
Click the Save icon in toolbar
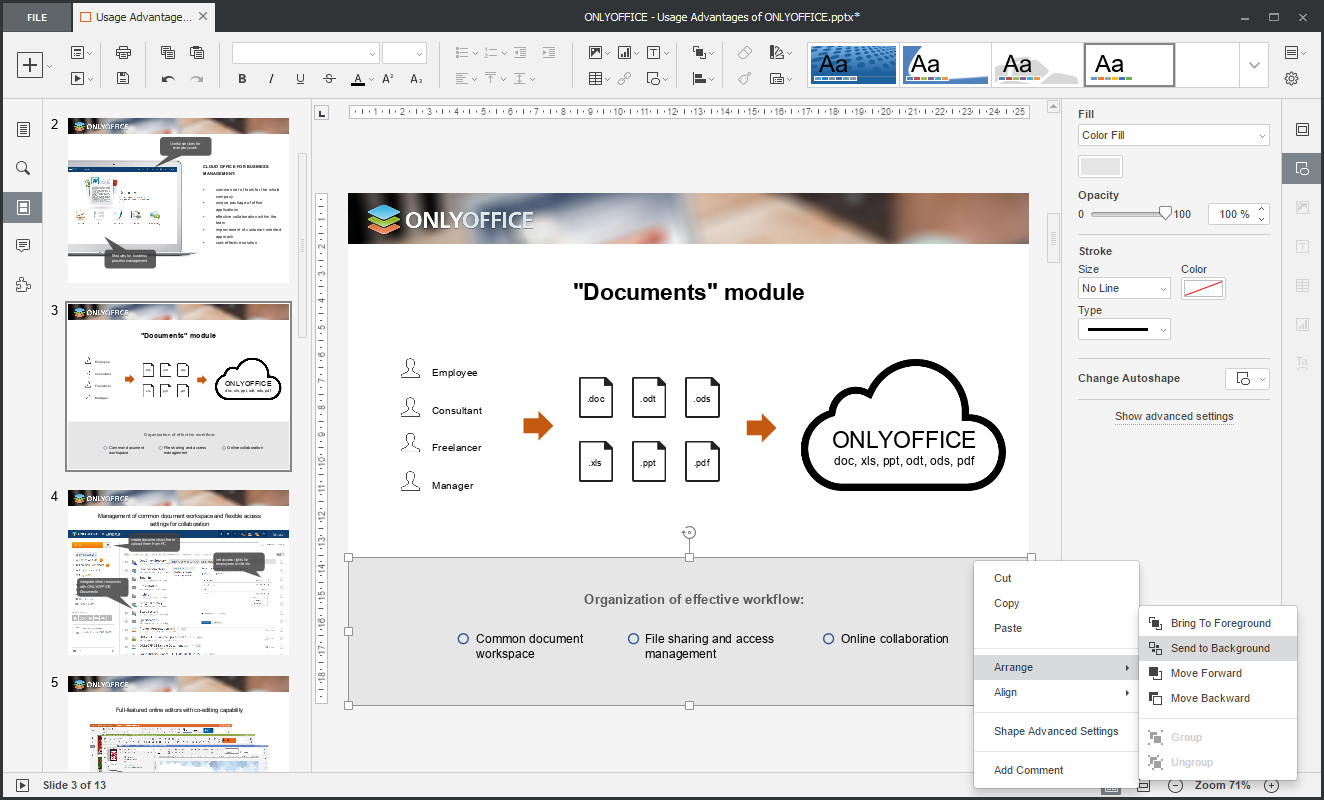coord(123,79)
